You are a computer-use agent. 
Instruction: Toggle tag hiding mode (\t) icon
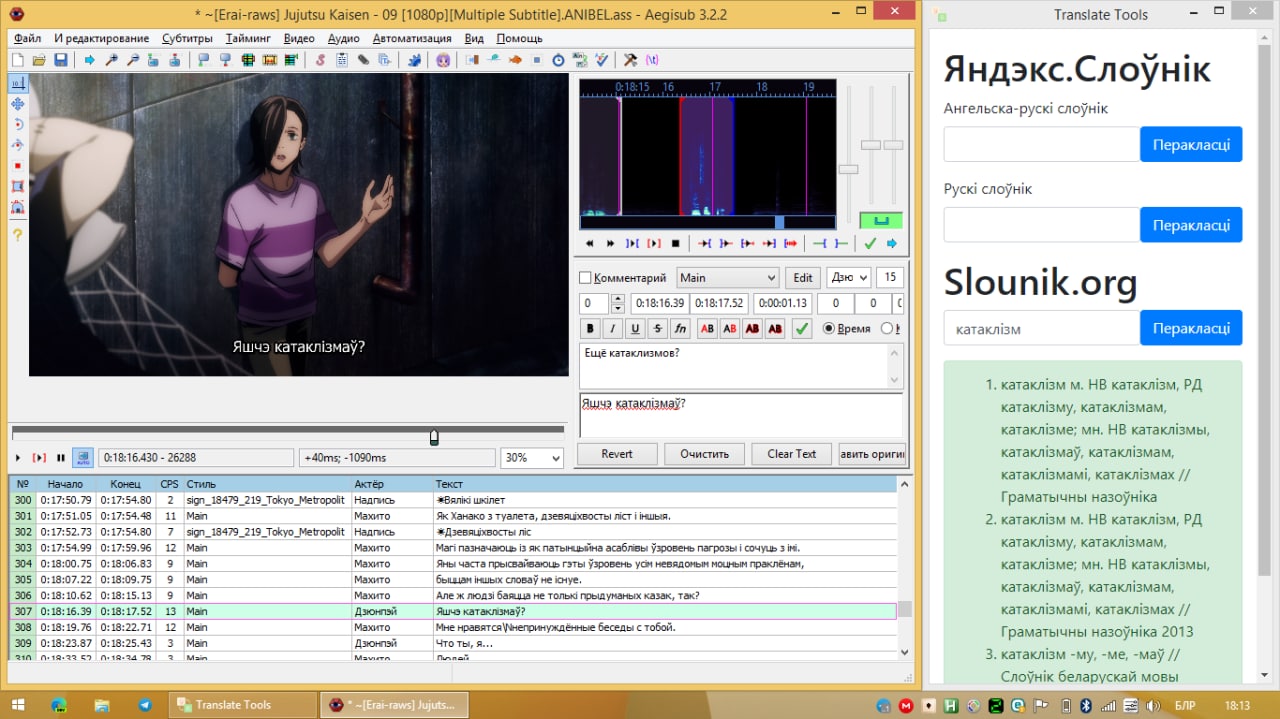pos(652,60)
